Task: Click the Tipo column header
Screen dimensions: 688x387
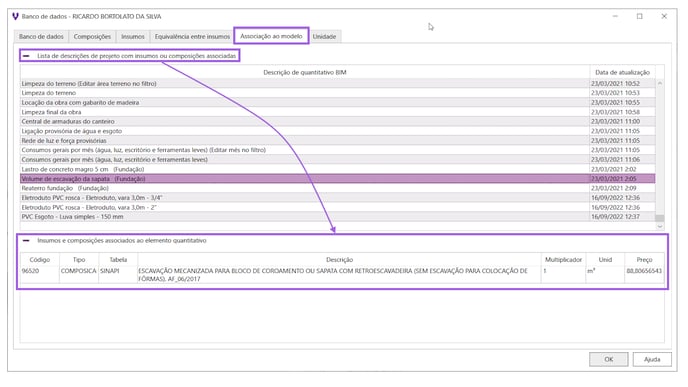Action: pos(79,260)
